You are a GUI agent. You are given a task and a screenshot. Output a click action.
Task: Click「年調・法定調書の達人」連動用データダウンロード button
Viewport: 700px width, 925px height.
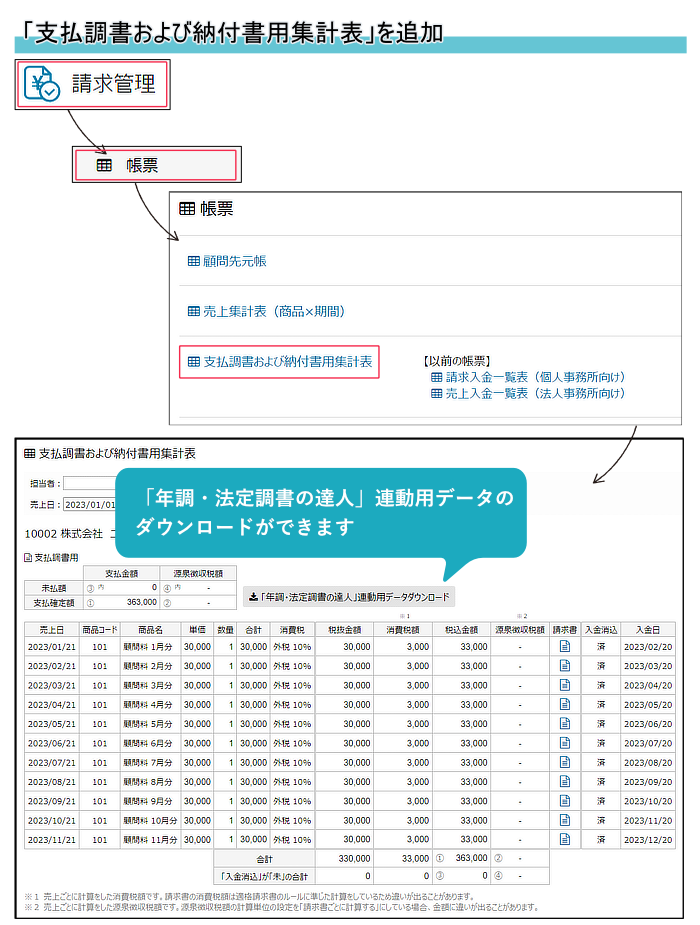[x=348, y=597]
